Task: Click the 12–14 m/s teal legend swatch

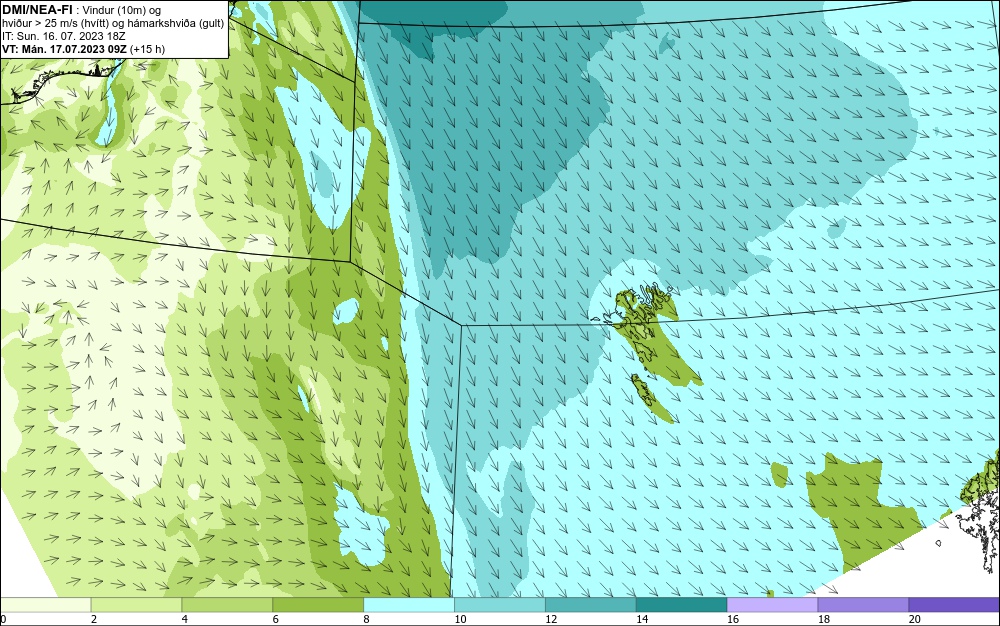Action: 591,604
